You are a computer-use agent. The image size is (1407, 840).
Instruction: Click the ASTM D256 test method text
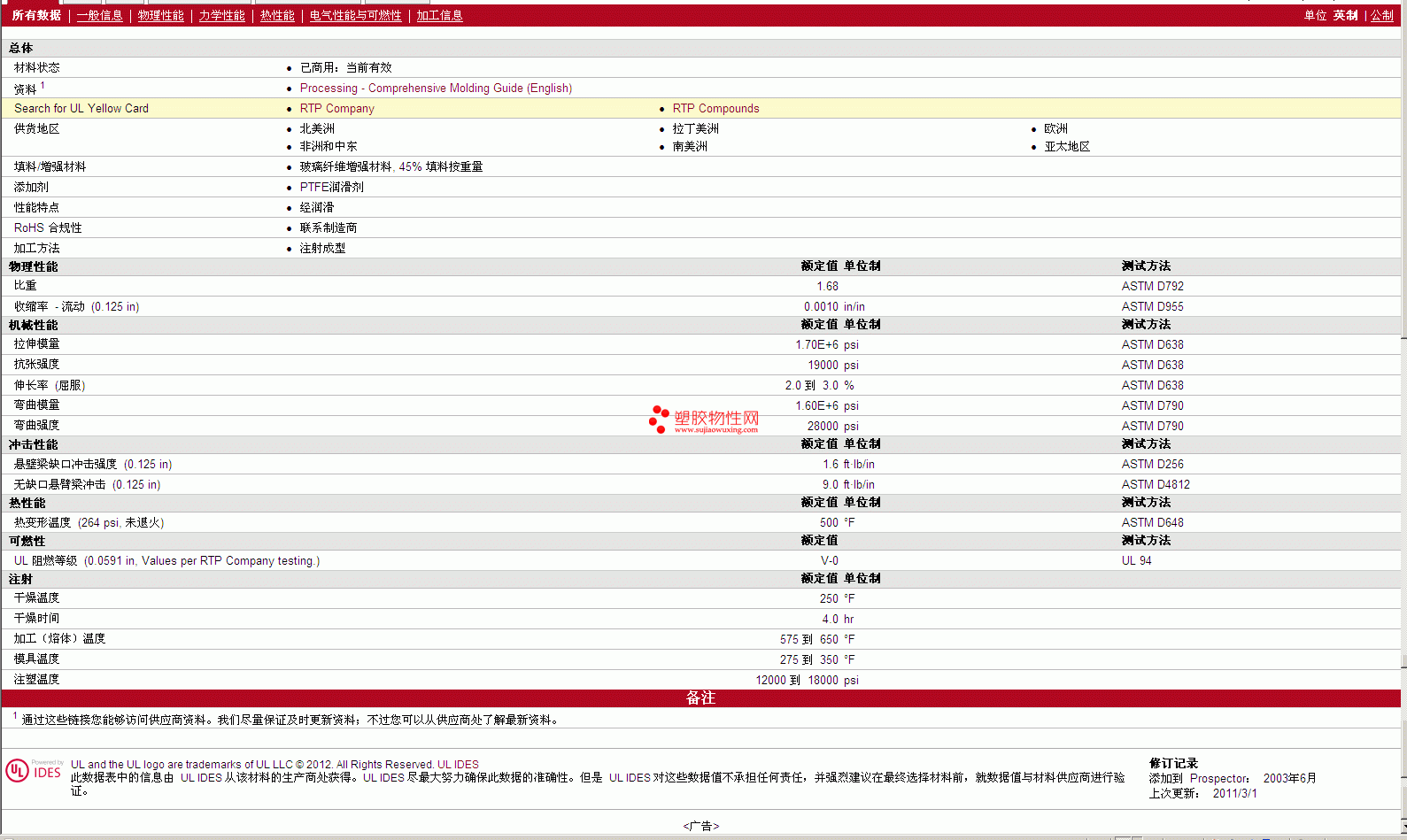(1152, 464)
